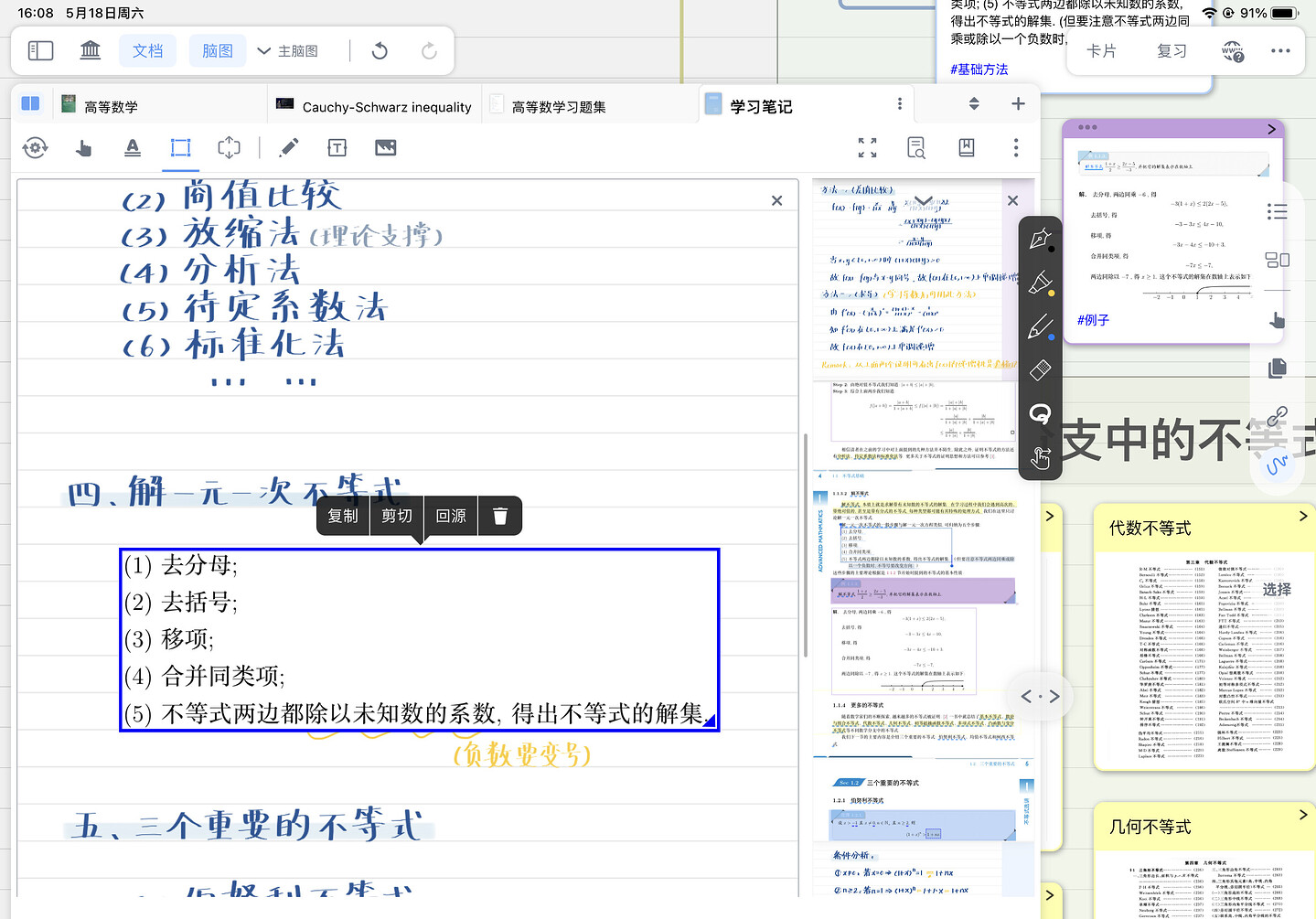This screenshot has height=919, width=1316.
Task: Open the 卡片 cards view
Action: (1101, 50)
